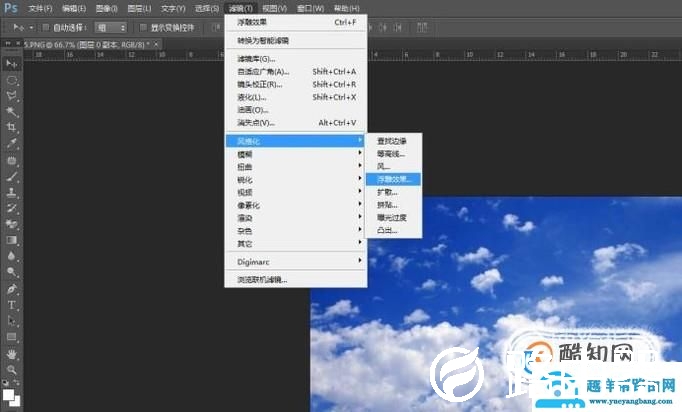Choose 等高线... in the 风格化 submenu
This screenshot has height=412, width=682.
[394, 154]
